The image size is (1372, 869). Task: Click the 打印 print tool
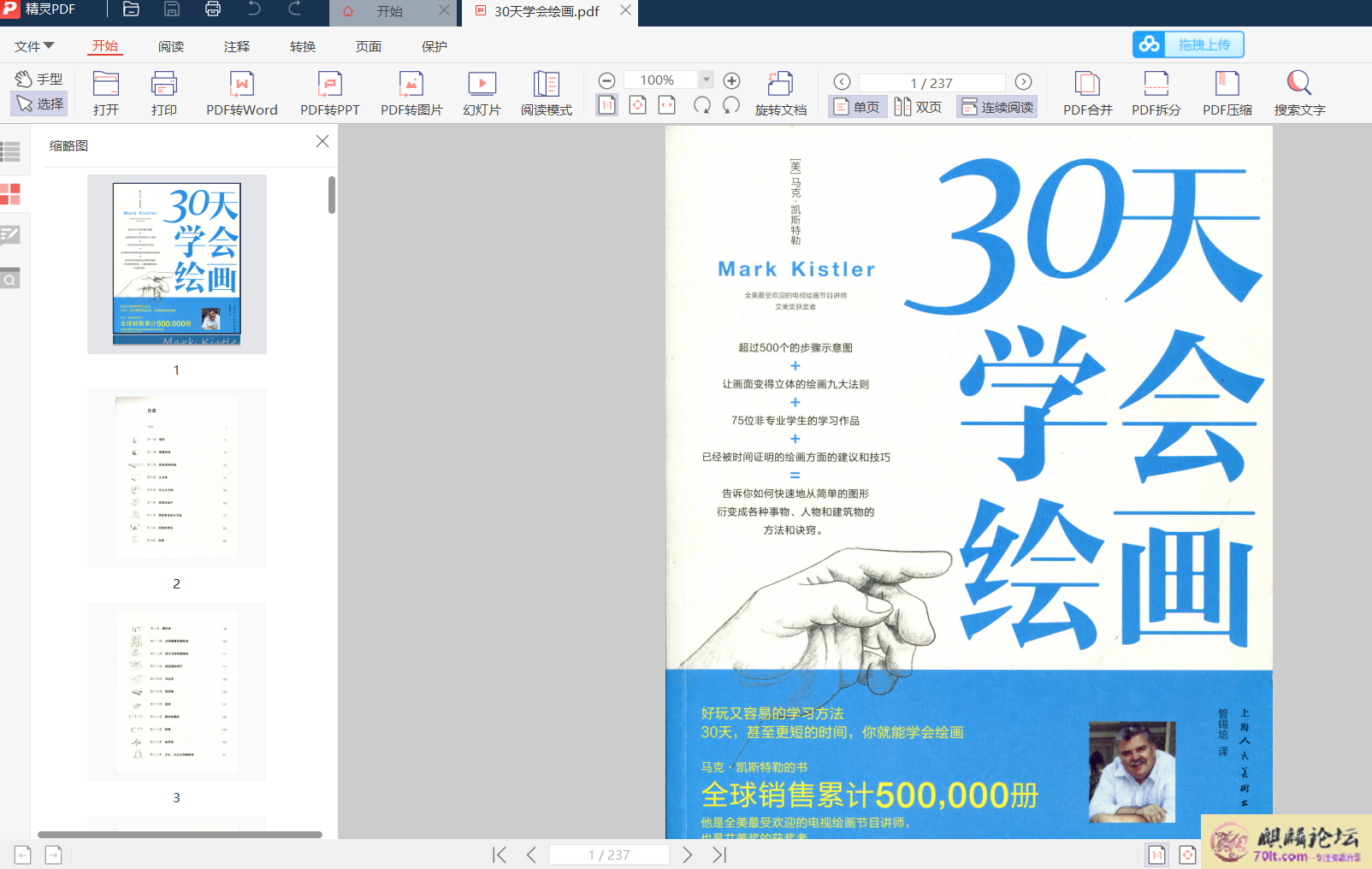164,93
